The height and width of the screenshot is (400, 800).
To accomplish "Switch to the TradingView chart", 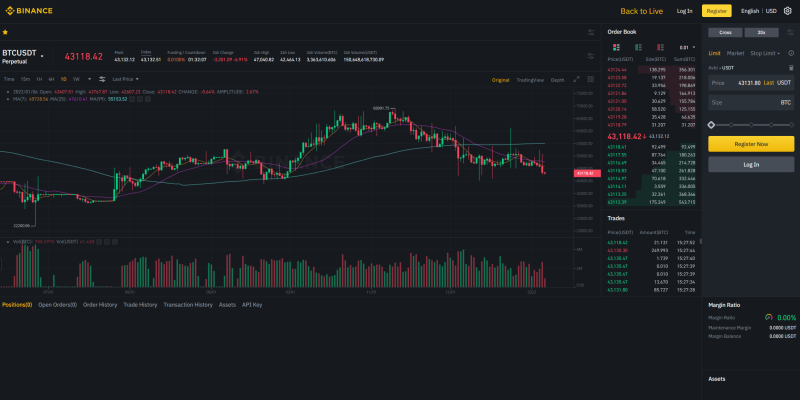I will (530, 80).
